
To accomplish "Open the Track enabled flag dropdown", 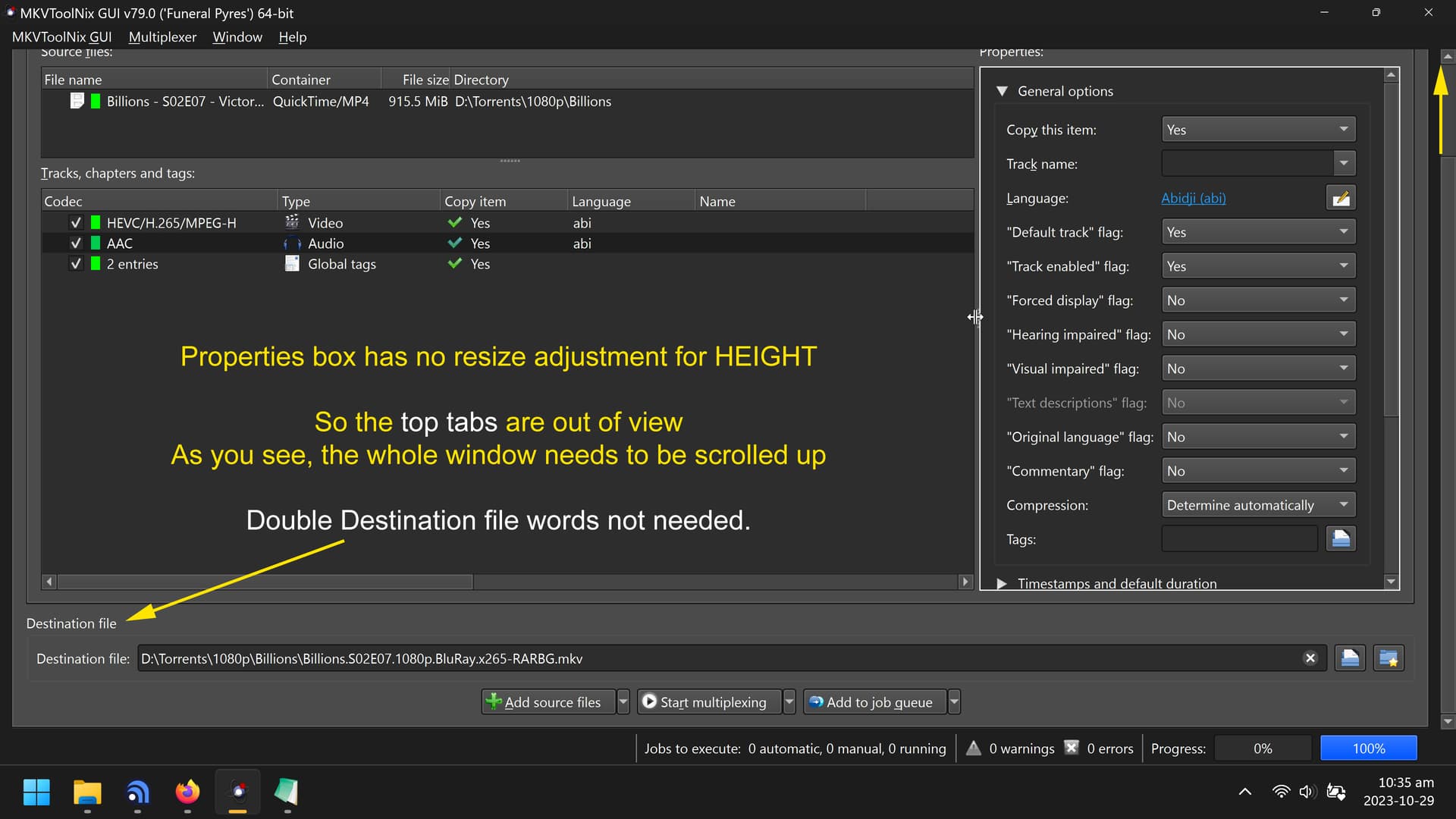I will tap(1259, 266).
